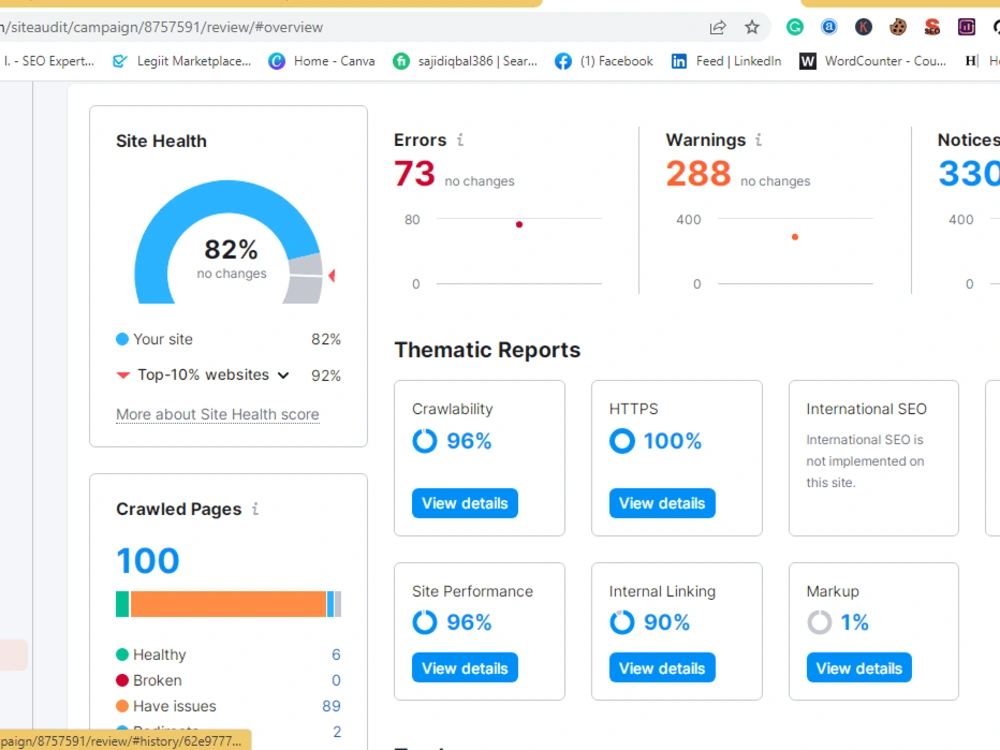Click the 330 notices count
Image resolution: width=1000 pixels, height=750 pixels.
click(x=969, y=173)
